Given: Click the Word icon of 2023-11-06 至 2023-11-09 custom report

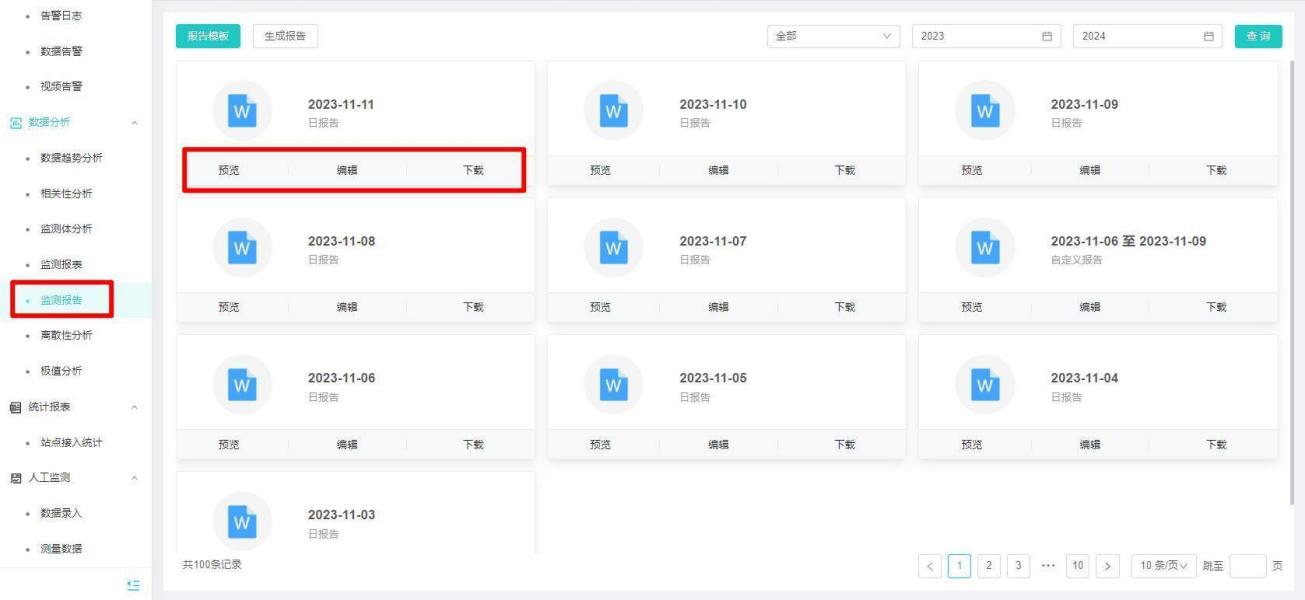Looking at the screenshot, I should (985, 249).
